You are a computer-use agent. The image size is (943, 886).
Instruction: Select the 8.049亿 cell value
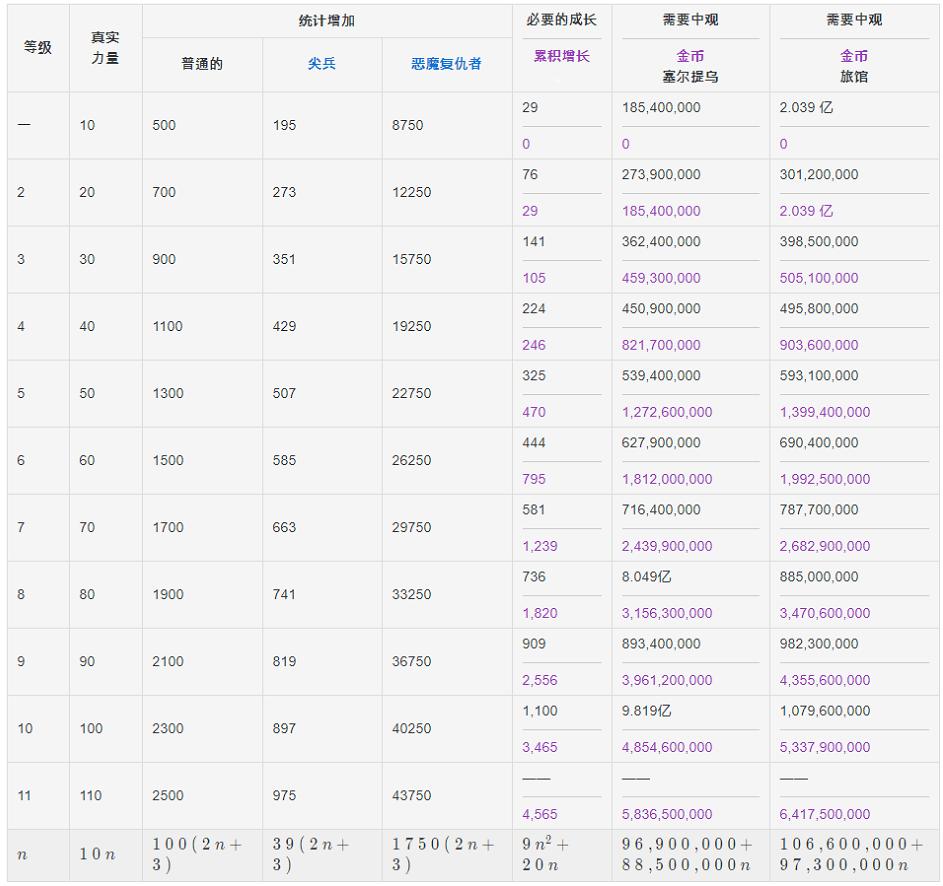[647, 577]
